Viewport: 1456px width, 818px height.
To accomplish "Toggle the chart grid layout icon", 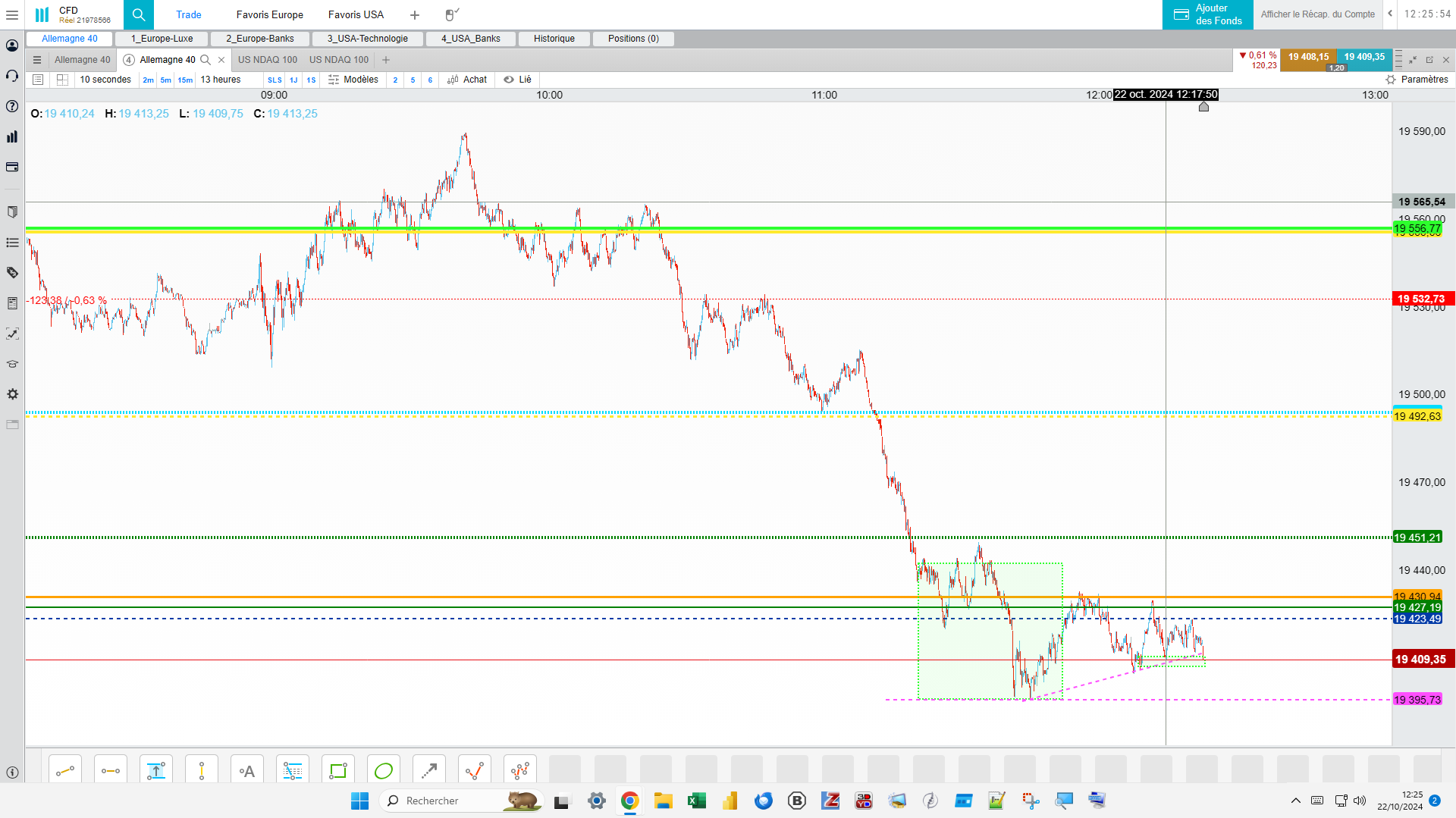I will coord(63,80).
